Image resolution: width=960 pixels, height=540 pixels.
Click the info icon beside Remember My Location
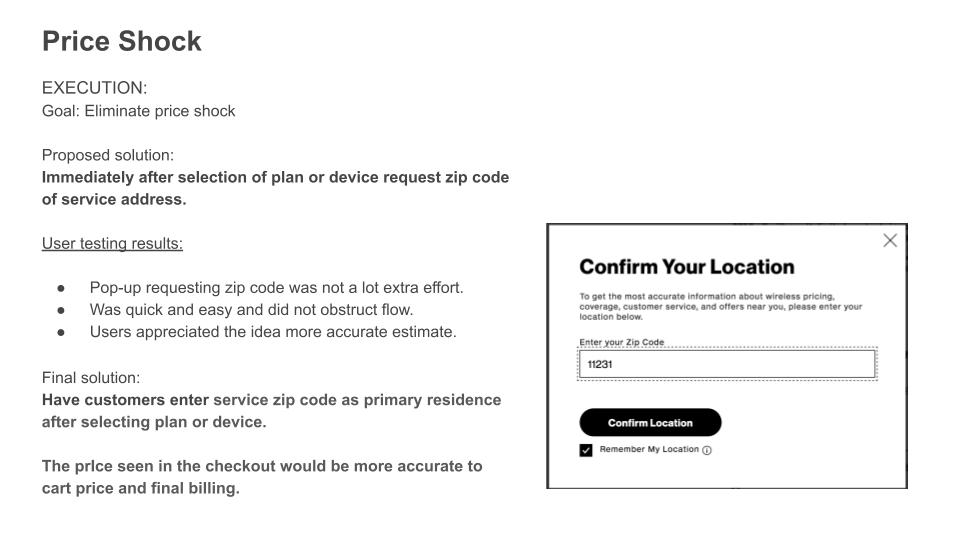707,450
